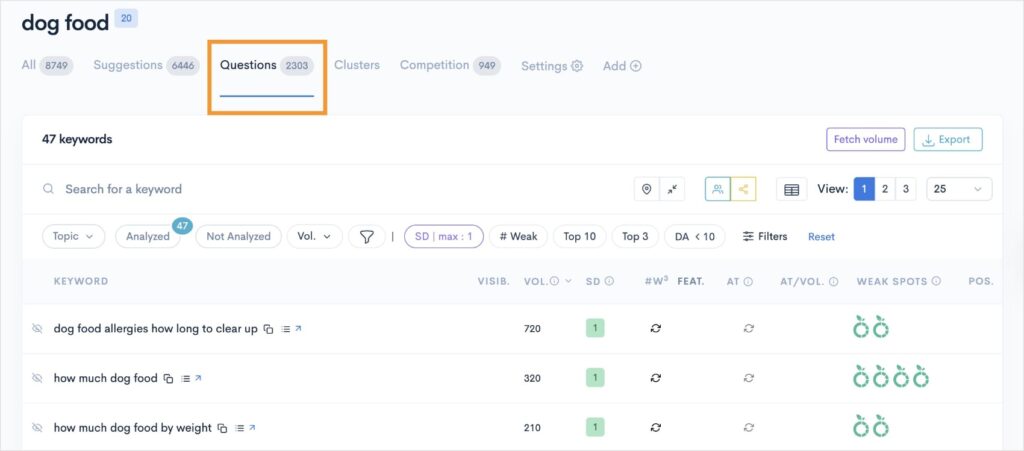Toggle the '# Weak' filter chip

click(518, 237)
